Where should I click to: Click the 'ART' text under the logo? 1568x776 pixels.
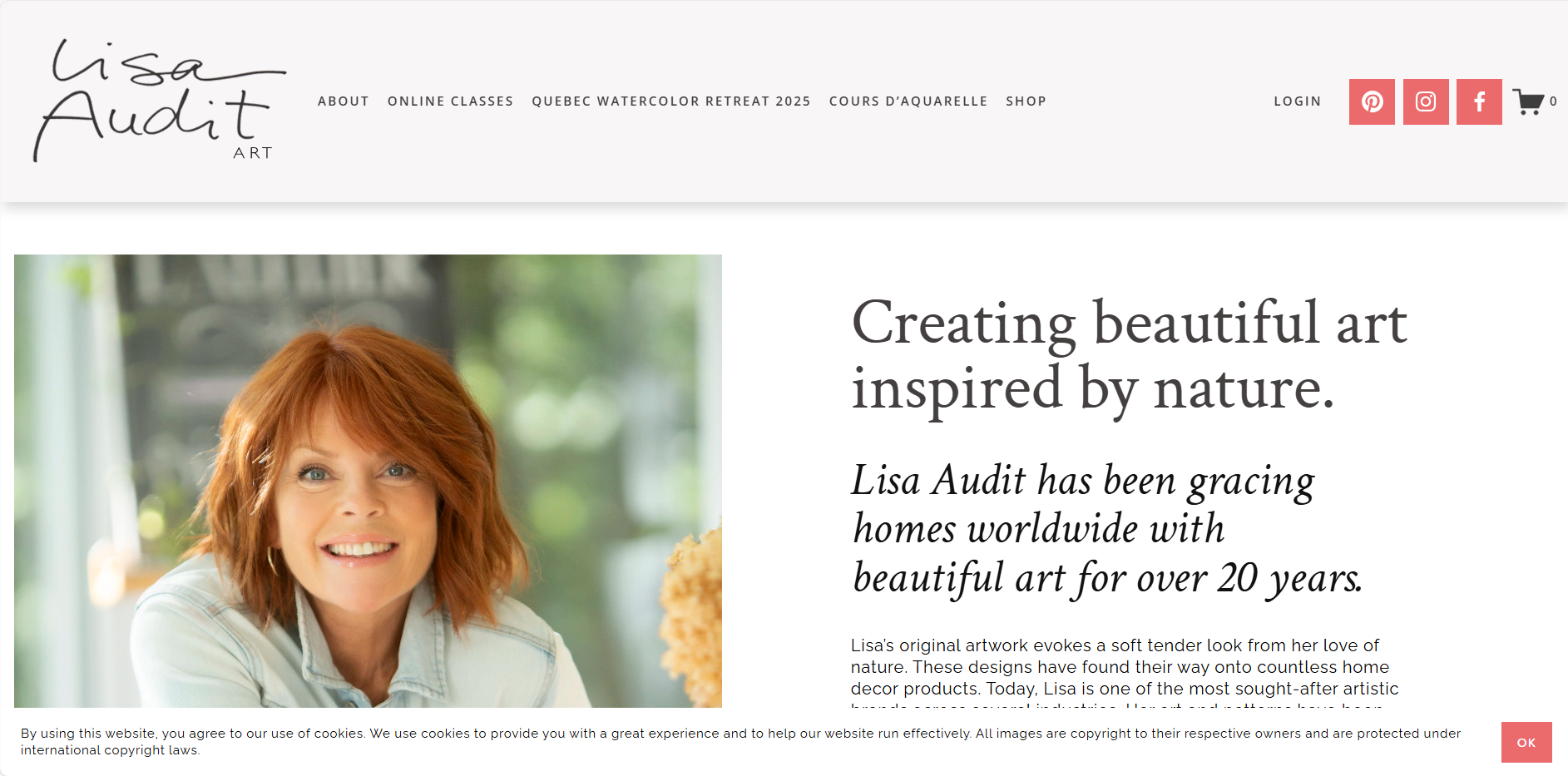(x=252, y=153)
